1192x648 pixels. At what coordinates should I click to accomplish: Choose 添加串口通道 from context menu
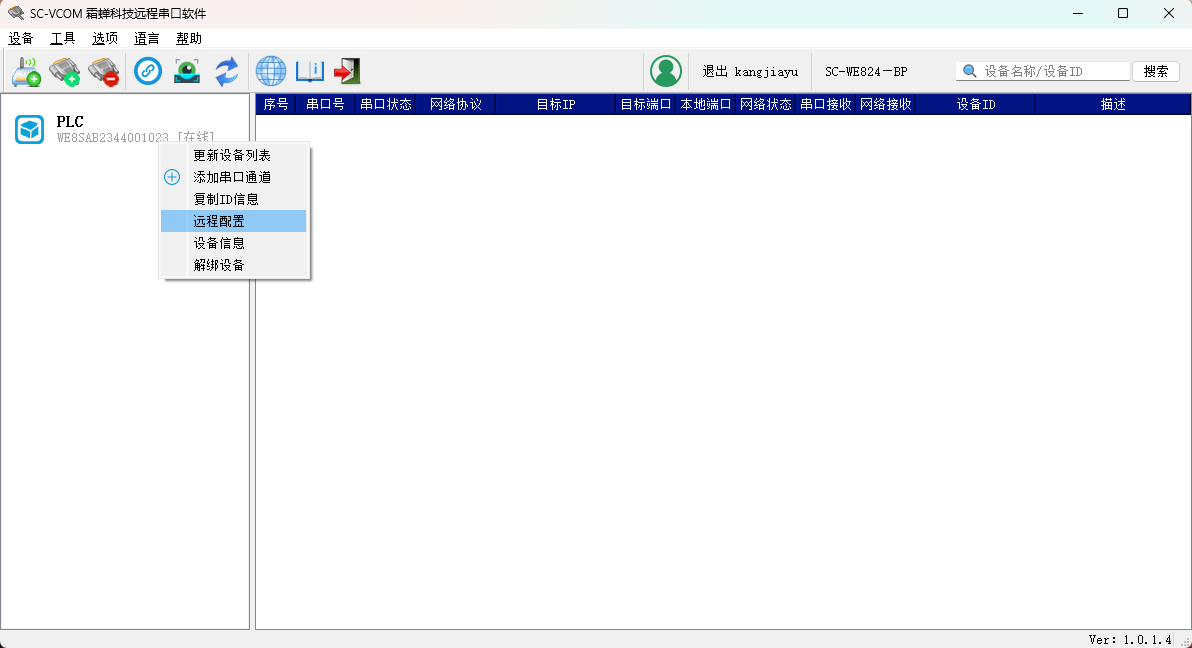[233, 177]
